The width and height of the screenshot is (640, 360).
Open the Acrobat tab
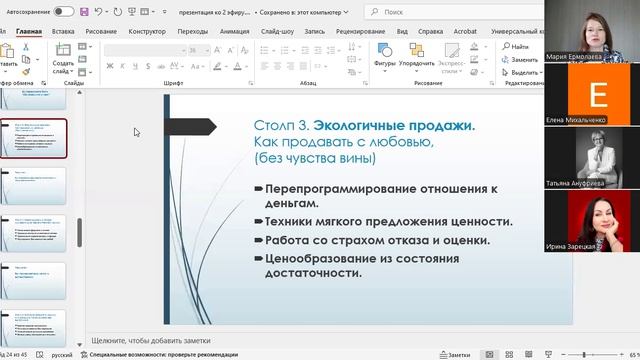pyautogui.click(x=465, y=31)
